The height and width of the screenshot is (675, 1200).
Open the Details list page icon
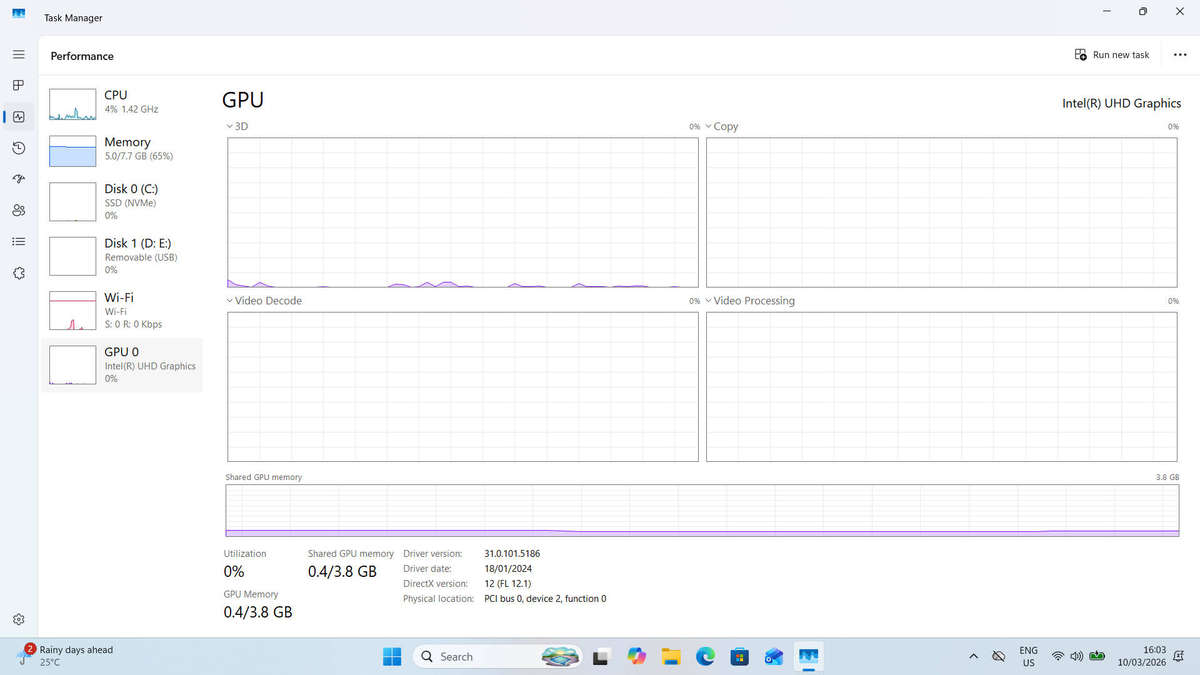(x=18, y=241)
